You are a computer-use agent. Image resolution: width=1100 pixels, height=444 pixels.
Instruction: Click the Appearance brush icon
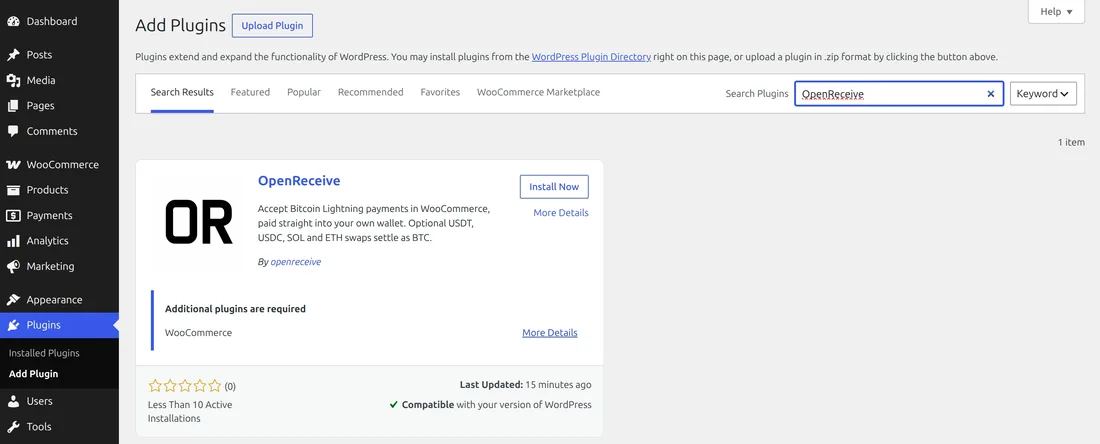coord(13,300)
